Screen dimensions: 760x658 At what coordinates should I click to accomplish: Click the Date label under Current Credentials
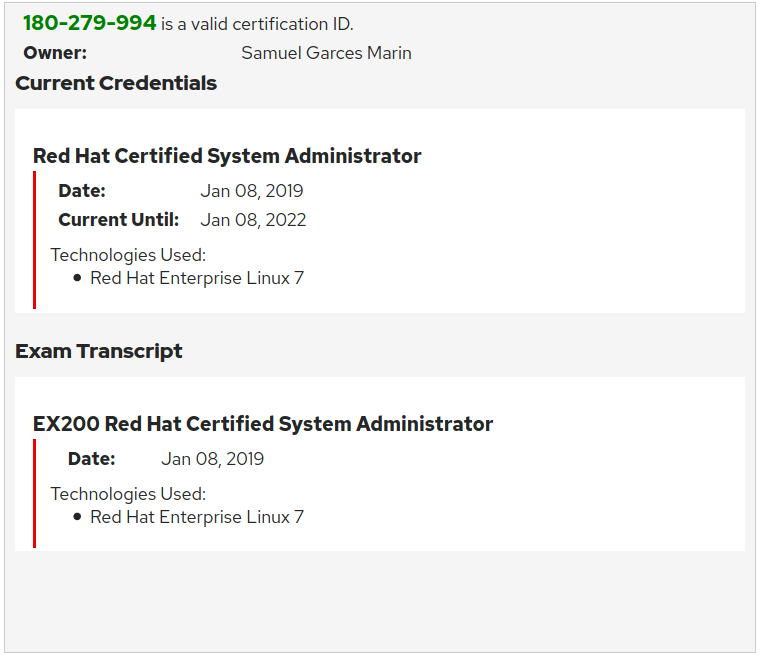click(x=81, y=191)
